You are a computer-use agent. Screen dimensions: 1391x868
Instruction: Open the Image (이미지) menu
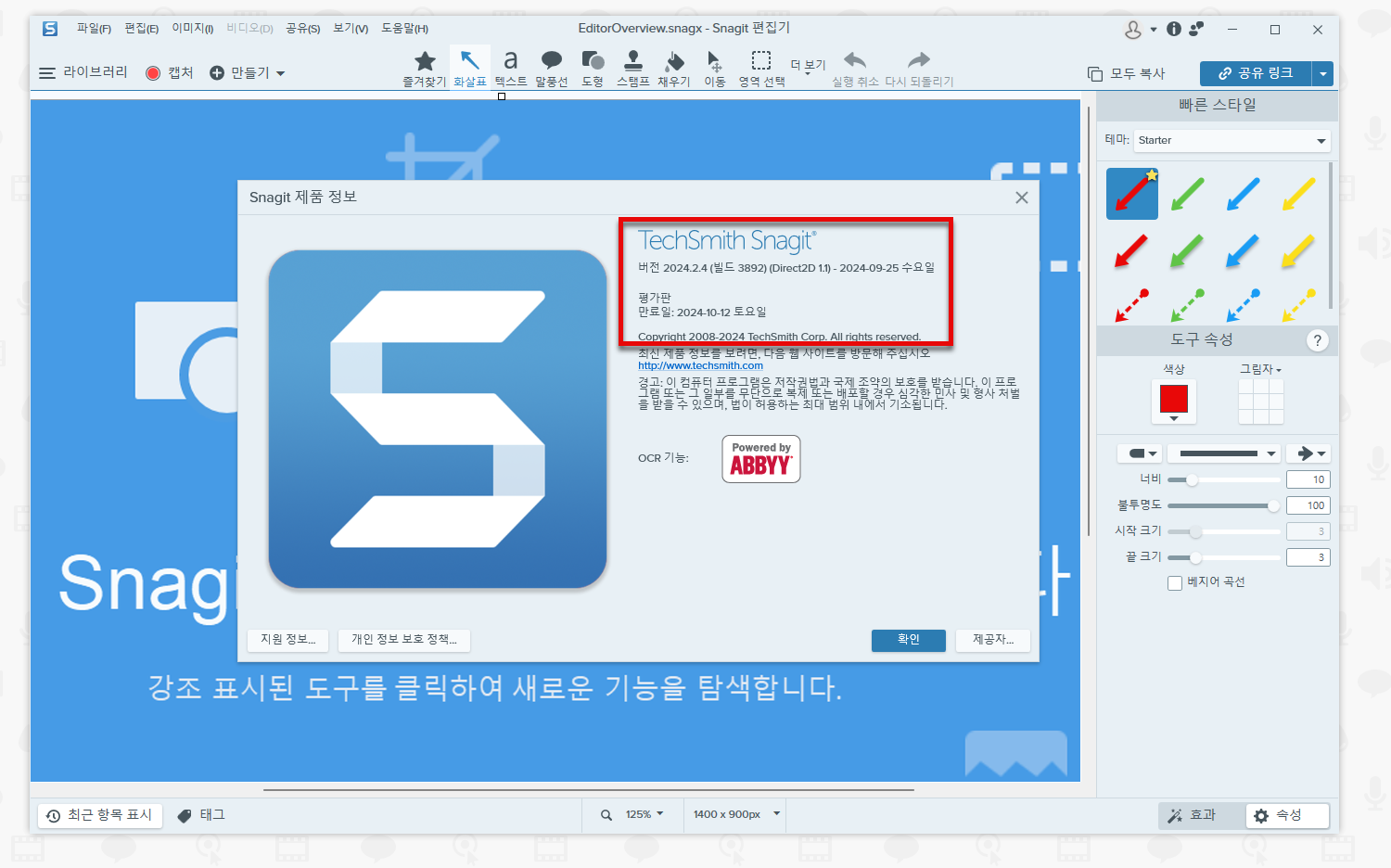coord(193,29)
